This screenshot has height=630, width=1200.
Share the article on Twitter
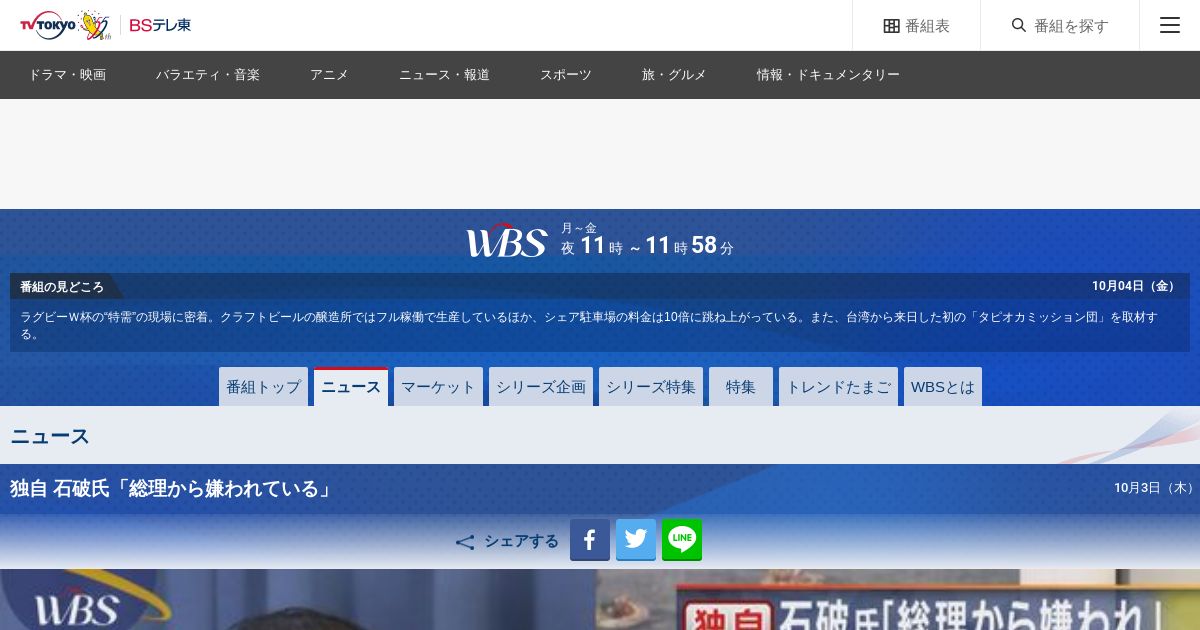(x=636, y=540)
